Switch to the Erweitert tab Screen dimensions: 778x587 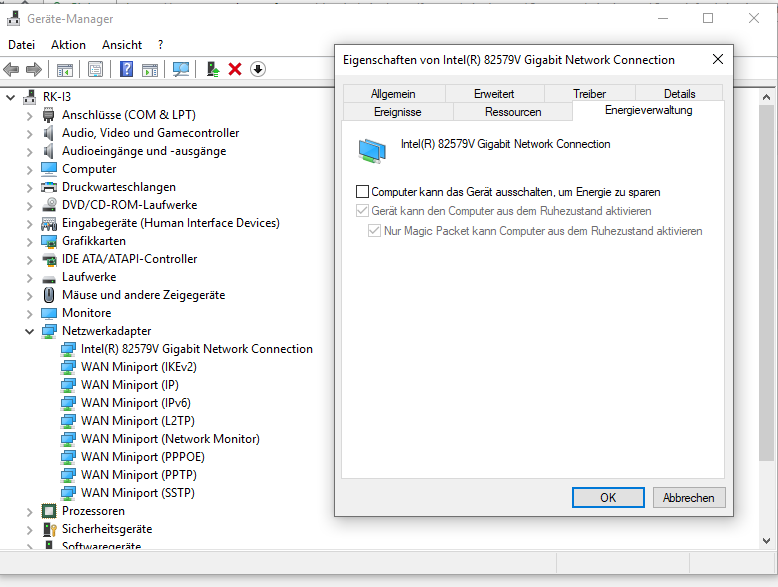[494, 93]
